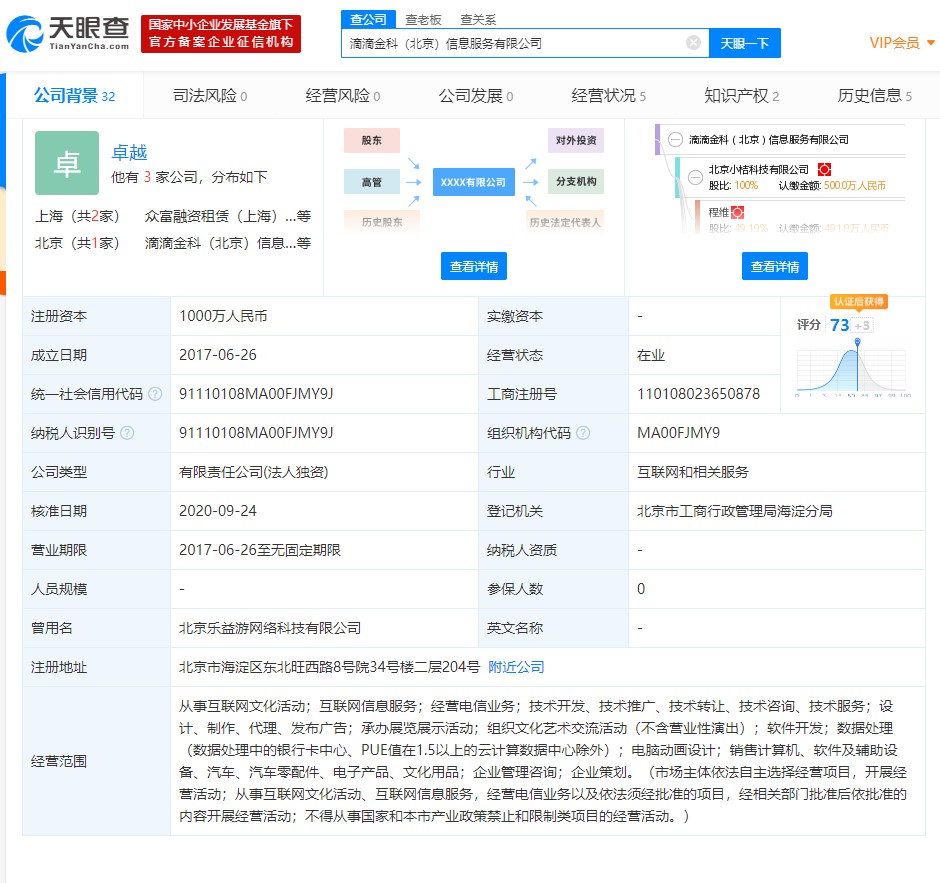
Task: Switch to 查老板 search tab
Action: (423, 20)
